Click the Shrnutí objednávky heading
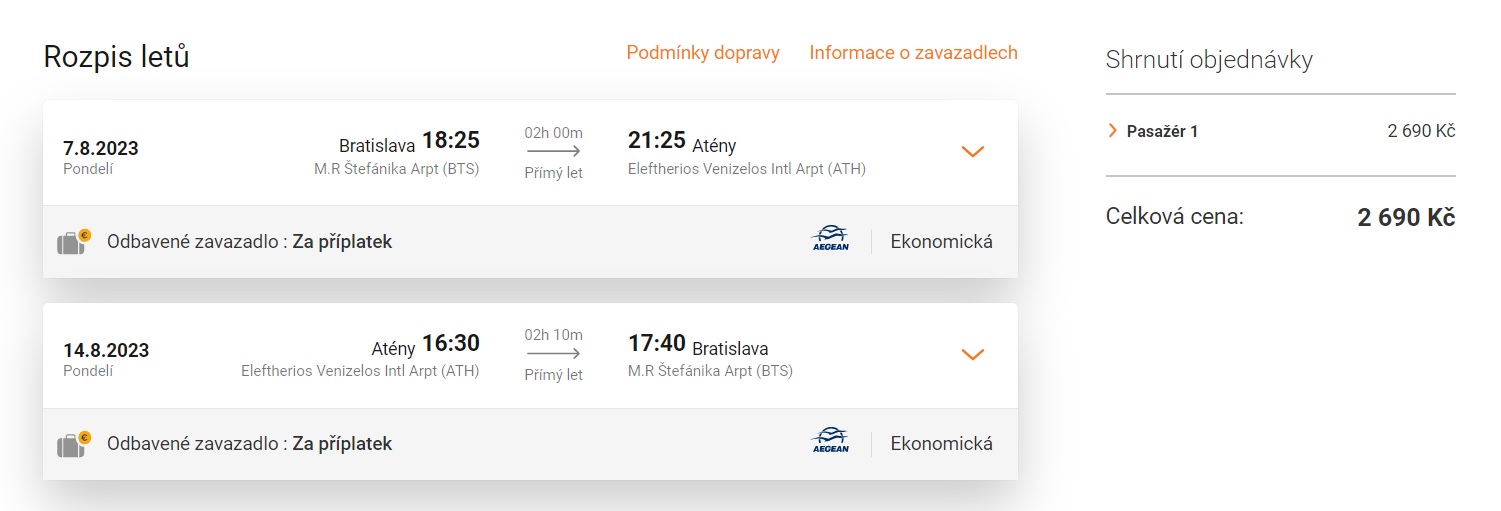This screenshot has width=1501, height=511. (x=1209, y=60)
